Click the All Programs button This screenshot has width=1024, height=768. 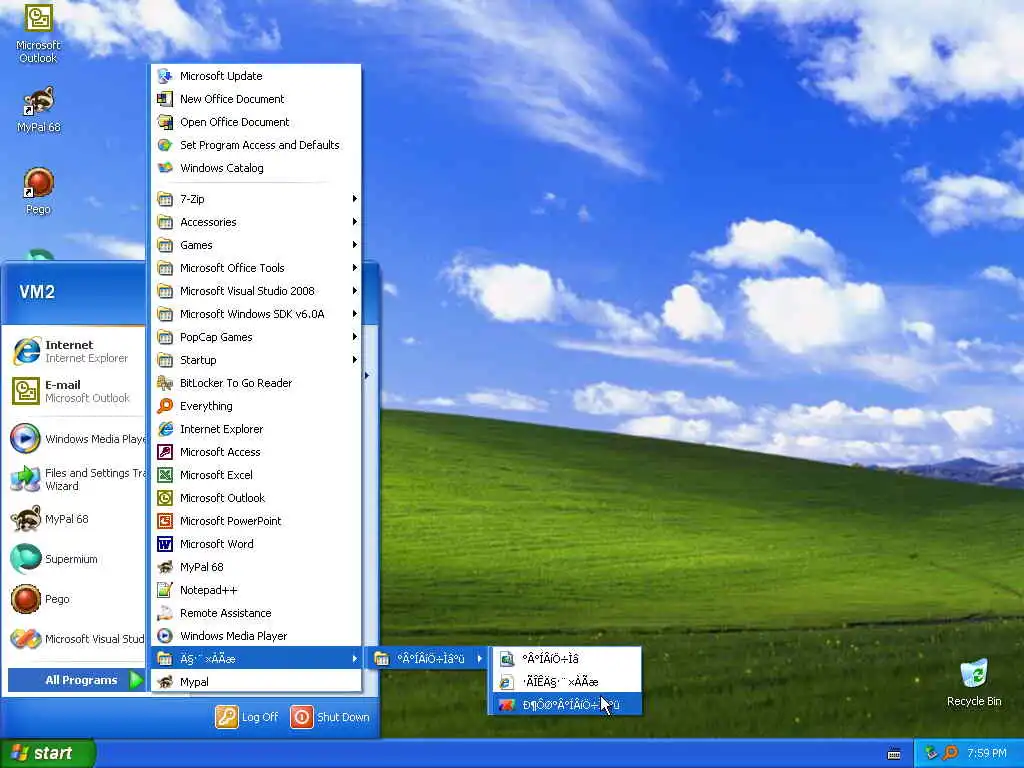pos(76,680)
